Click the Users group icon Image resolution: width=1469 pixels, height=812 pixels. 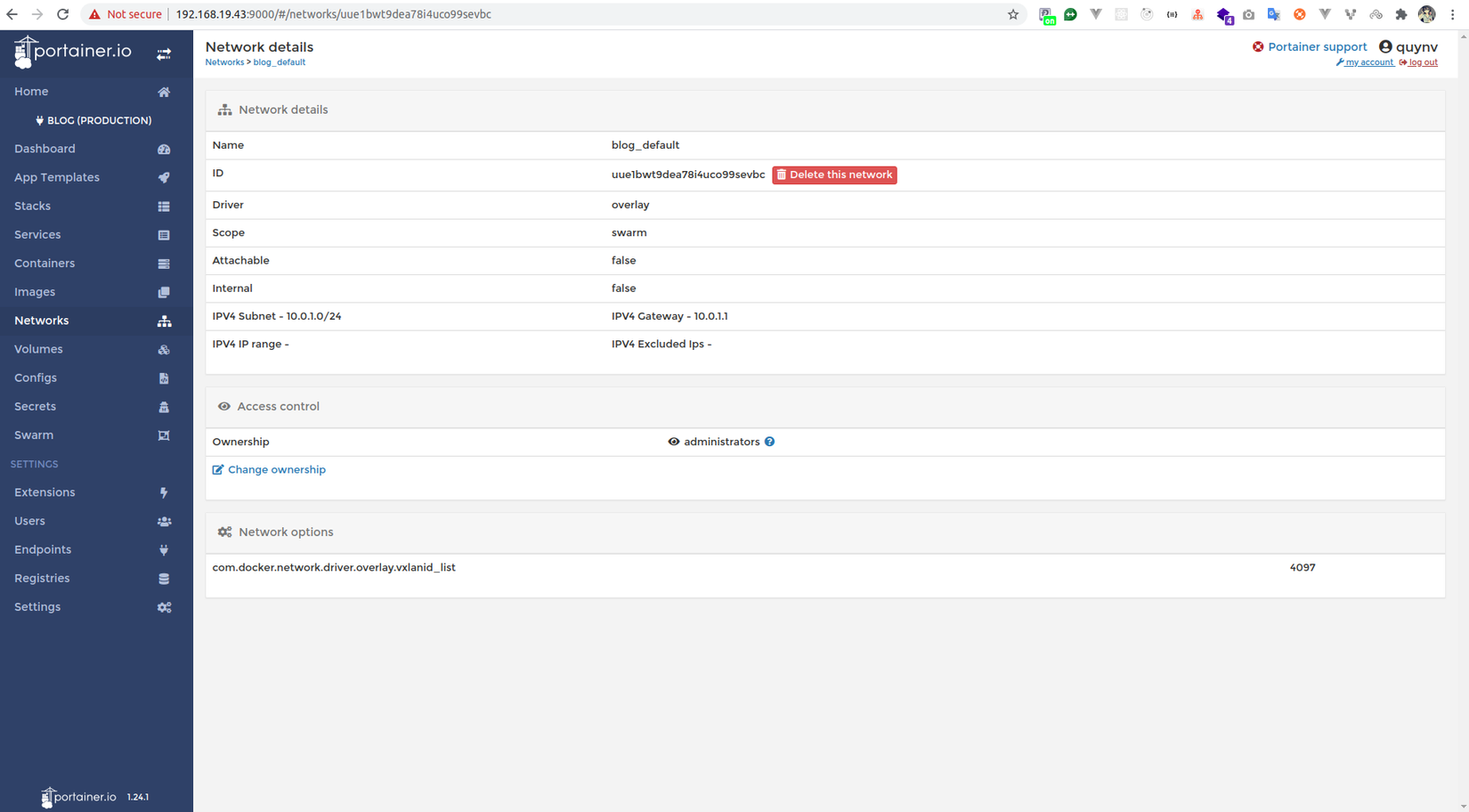pos(164,521)
